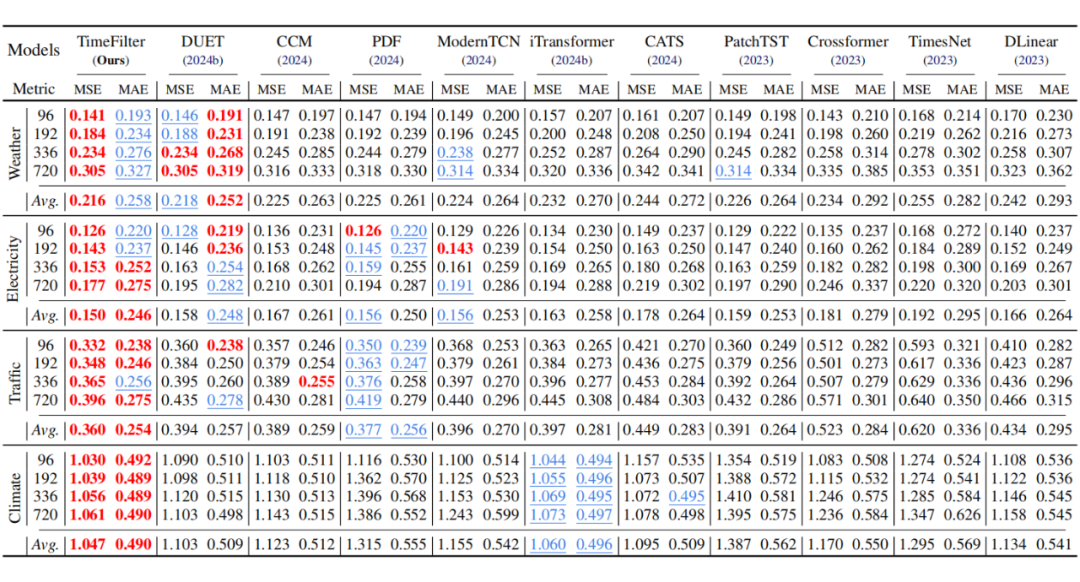Select TimesNet Climate value 1.347
The width and height of the screenshot is (1080, 582).
[917, 515]
